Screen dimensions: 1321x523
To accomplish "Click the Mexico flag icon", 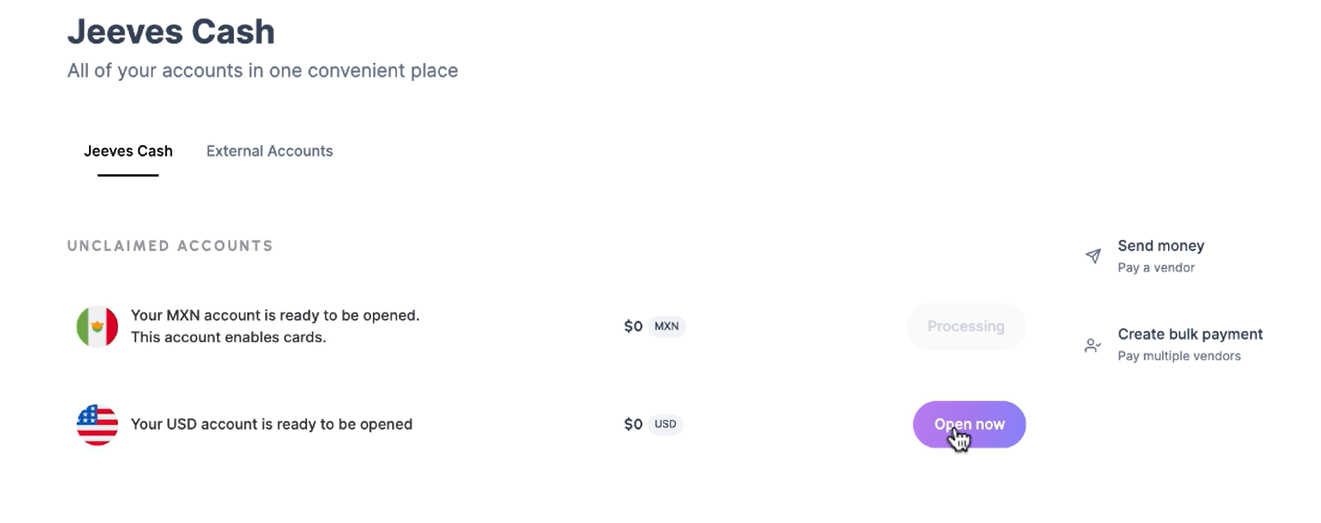I will click(x=97, y=326).
